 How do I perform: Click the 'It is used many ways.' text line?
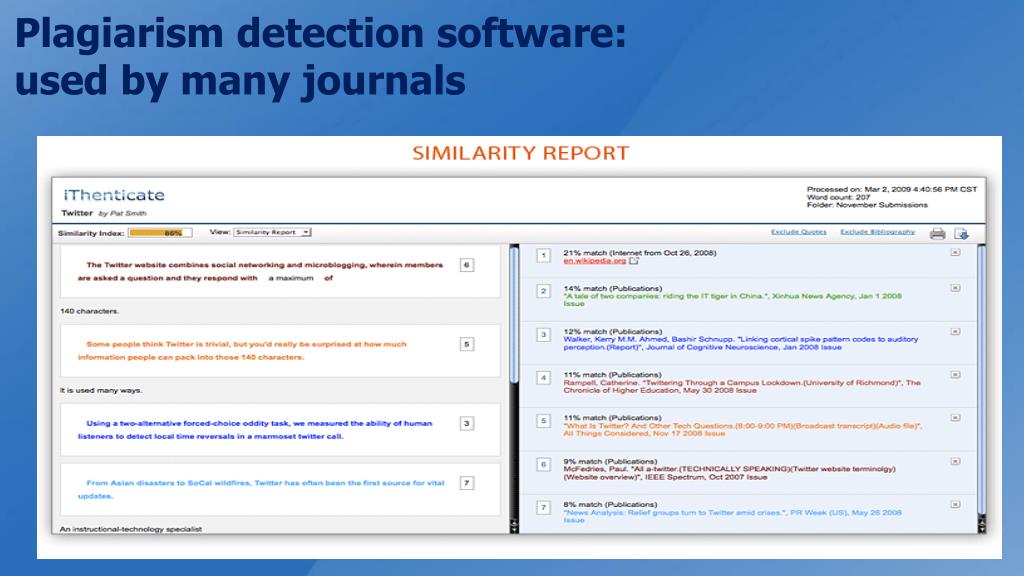click(101, 390)
